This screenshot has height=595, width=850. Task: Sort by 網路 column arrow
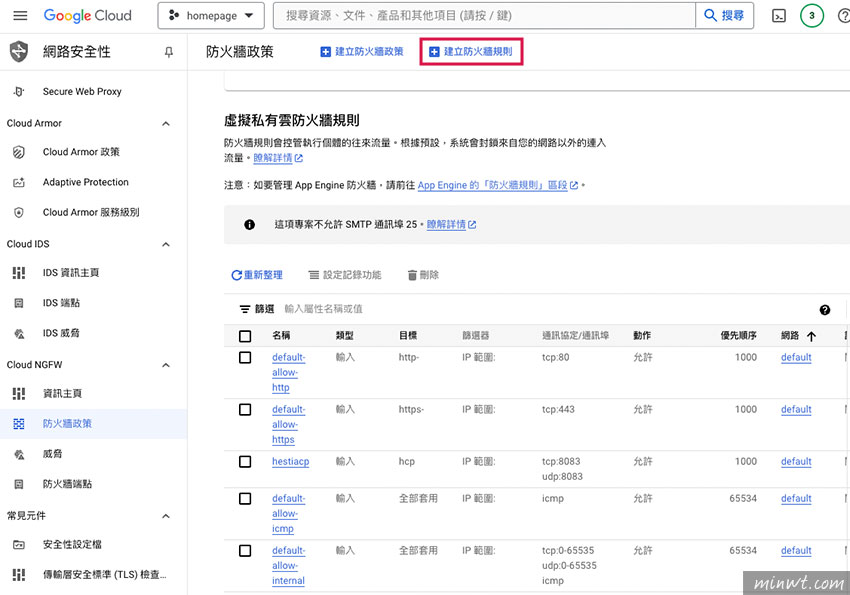coord(811,337)
